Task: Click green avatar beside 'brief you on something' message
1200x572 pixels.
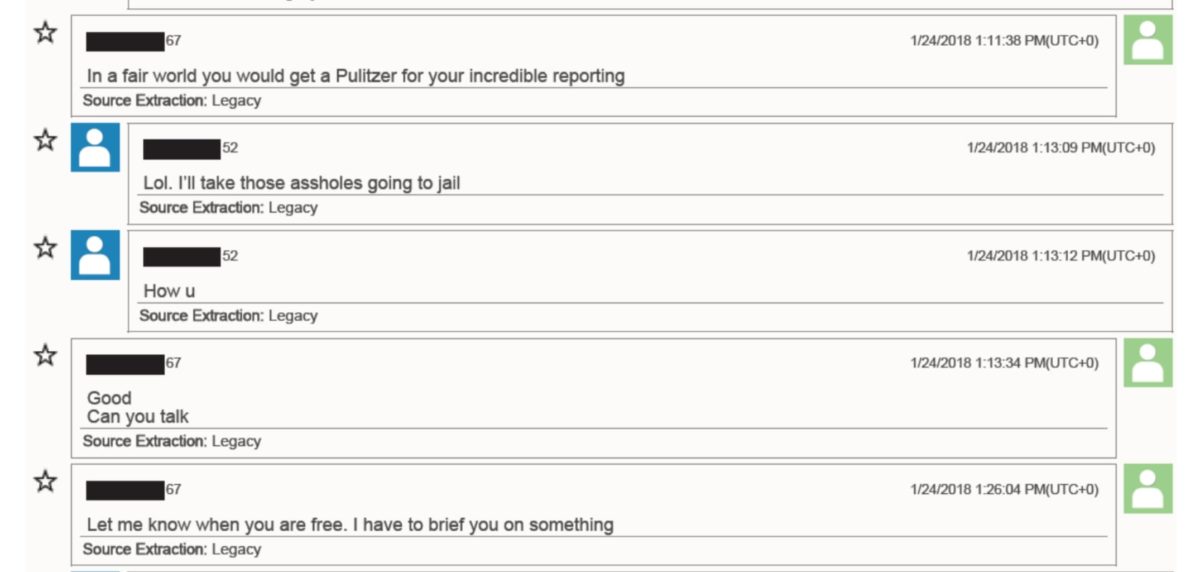Action: point(1148,489)
